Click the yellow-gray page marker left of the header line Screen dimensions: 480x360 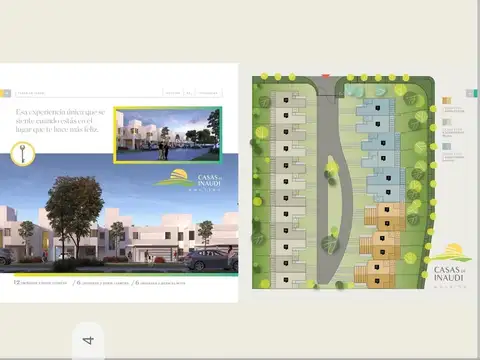(6, 93)
